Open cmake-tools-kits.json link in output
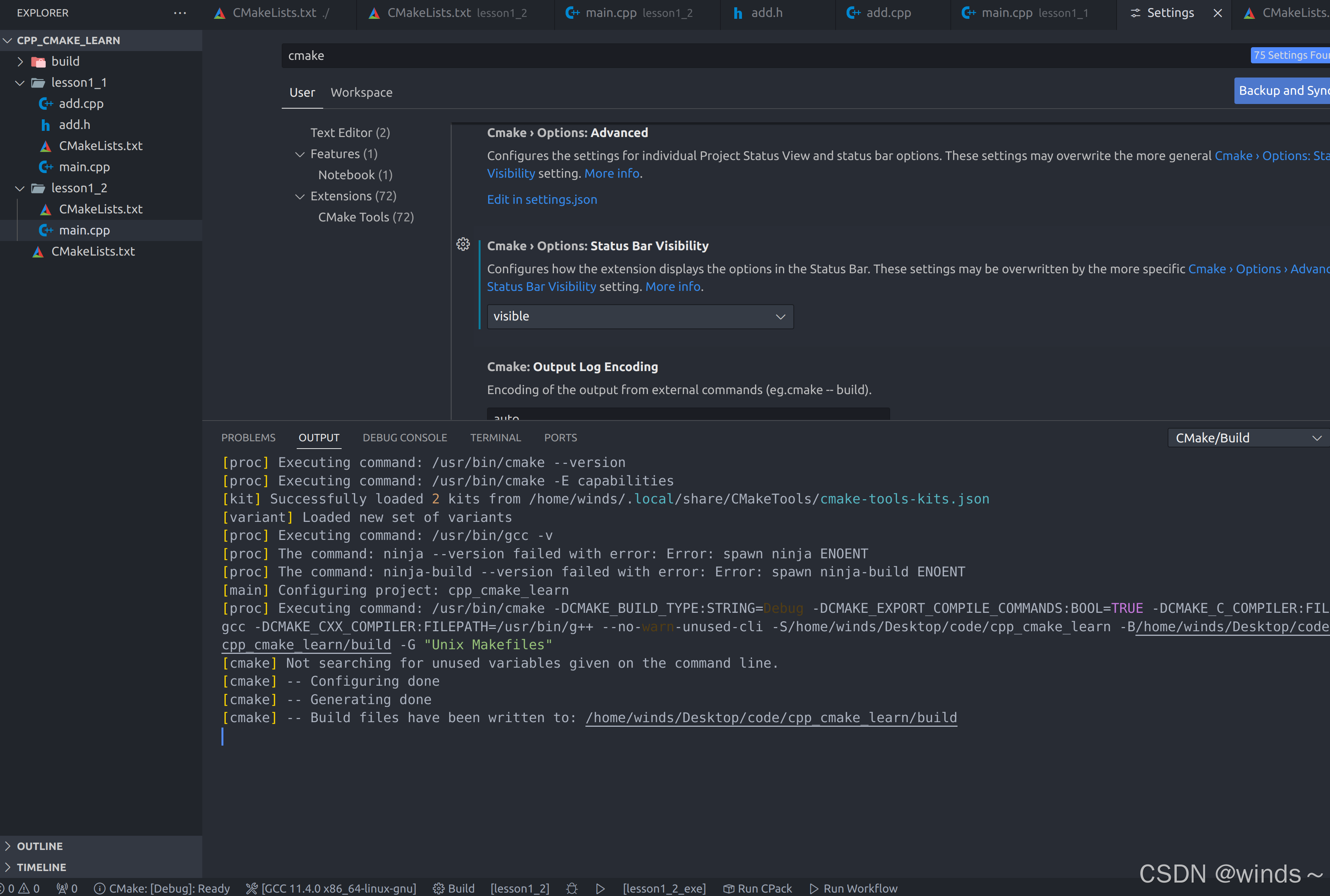 [904, 499]
